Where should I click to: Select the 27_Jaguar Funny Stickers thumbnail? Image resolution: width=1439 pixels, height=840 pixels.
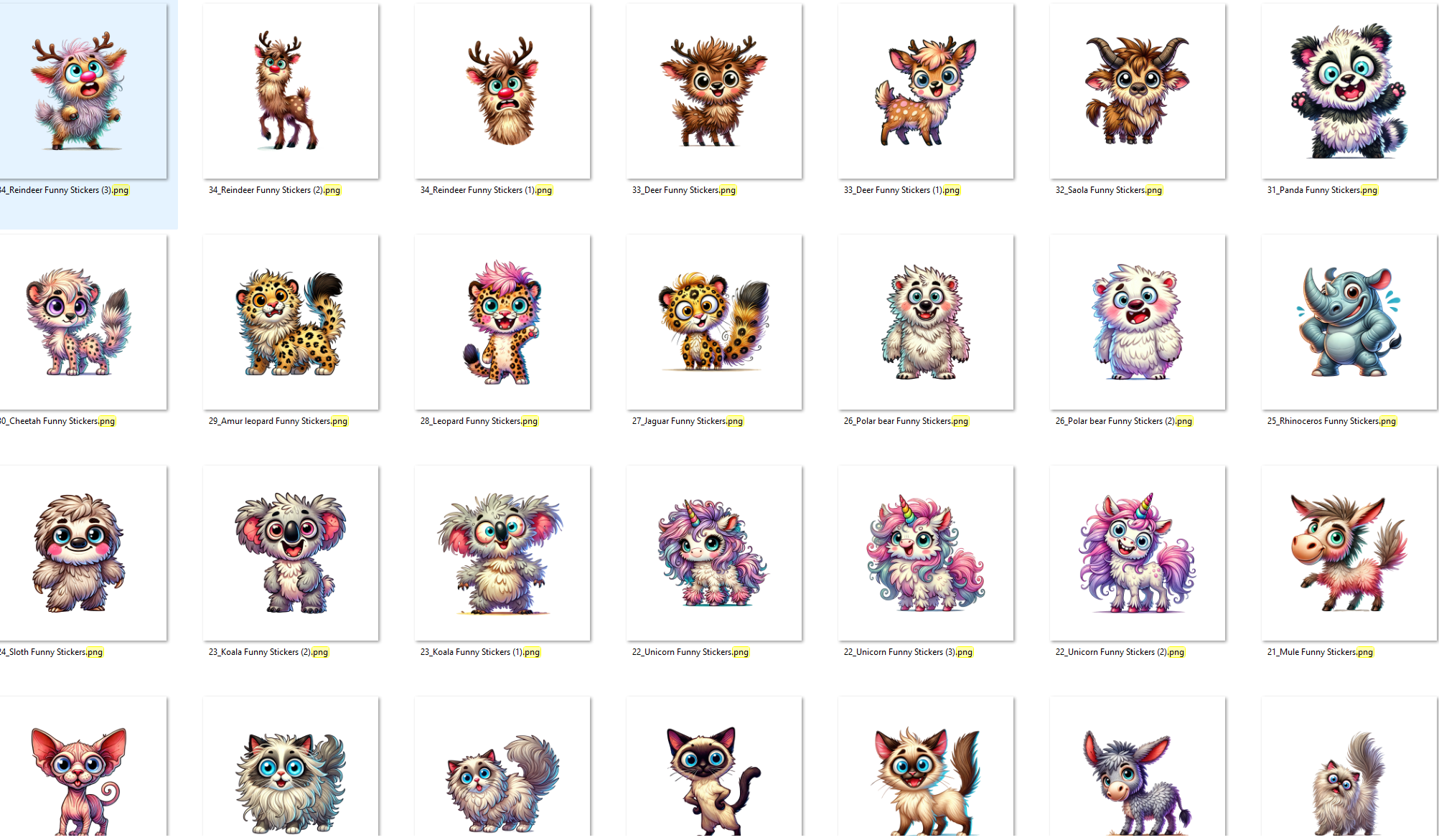point(714,322)
